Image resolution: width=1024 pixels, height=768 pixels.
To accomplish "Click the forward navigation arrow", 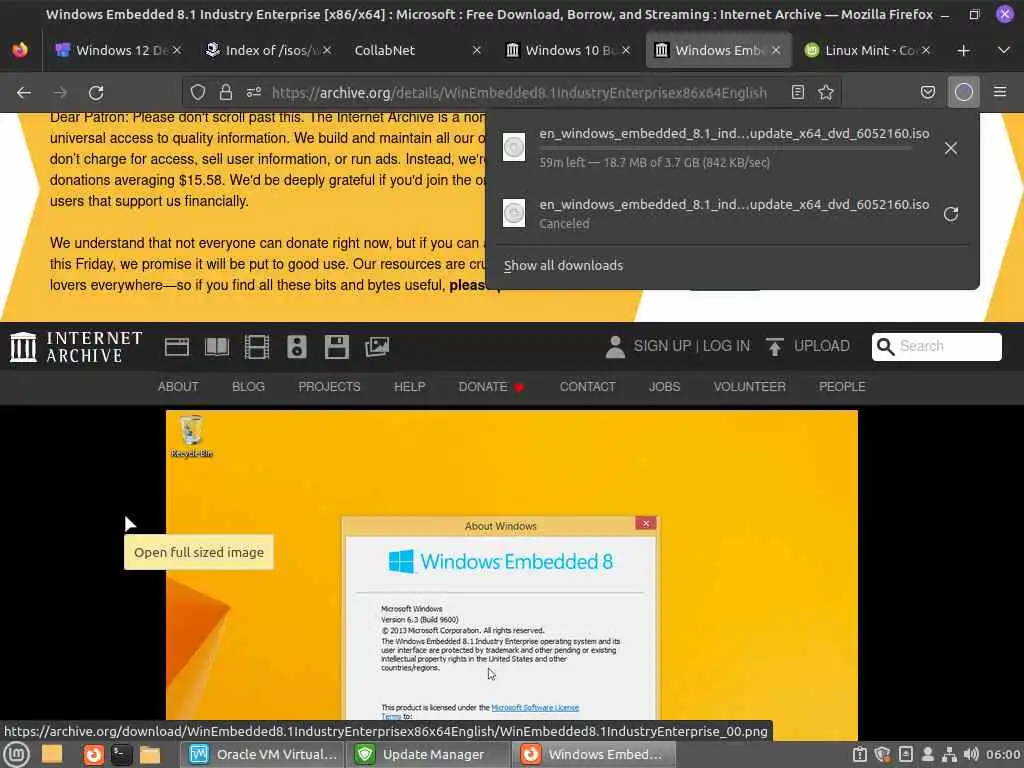I will pos(60,93).
